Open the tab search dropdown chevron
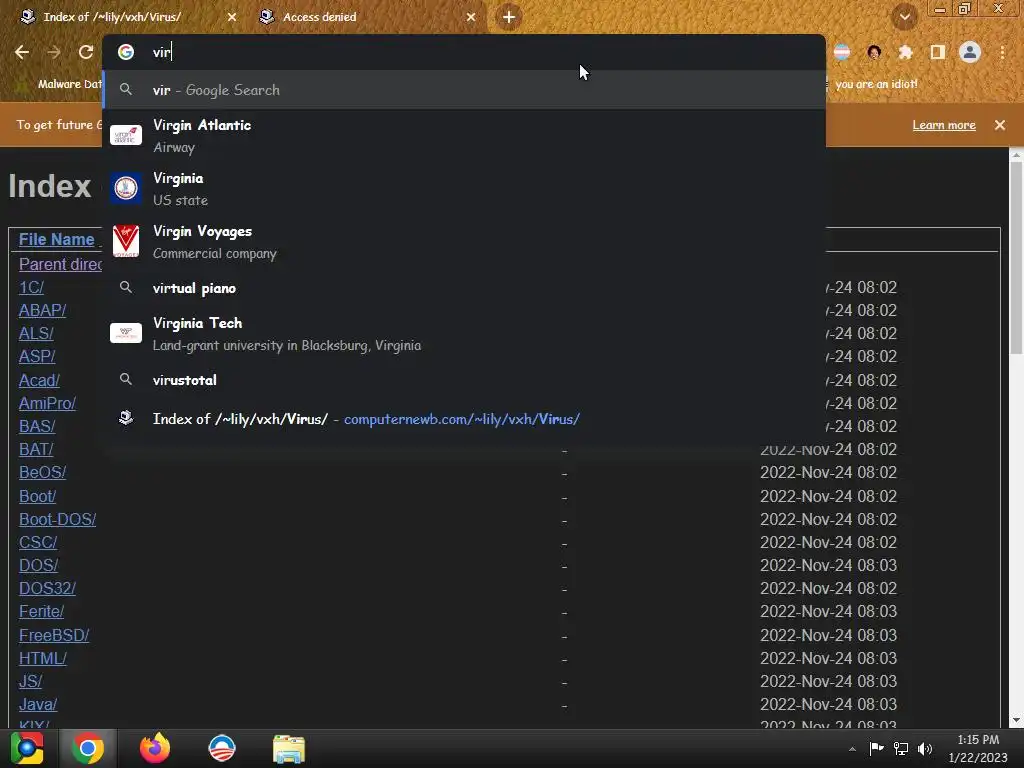This screenshot has height=768, width=1024. point(904,17)
